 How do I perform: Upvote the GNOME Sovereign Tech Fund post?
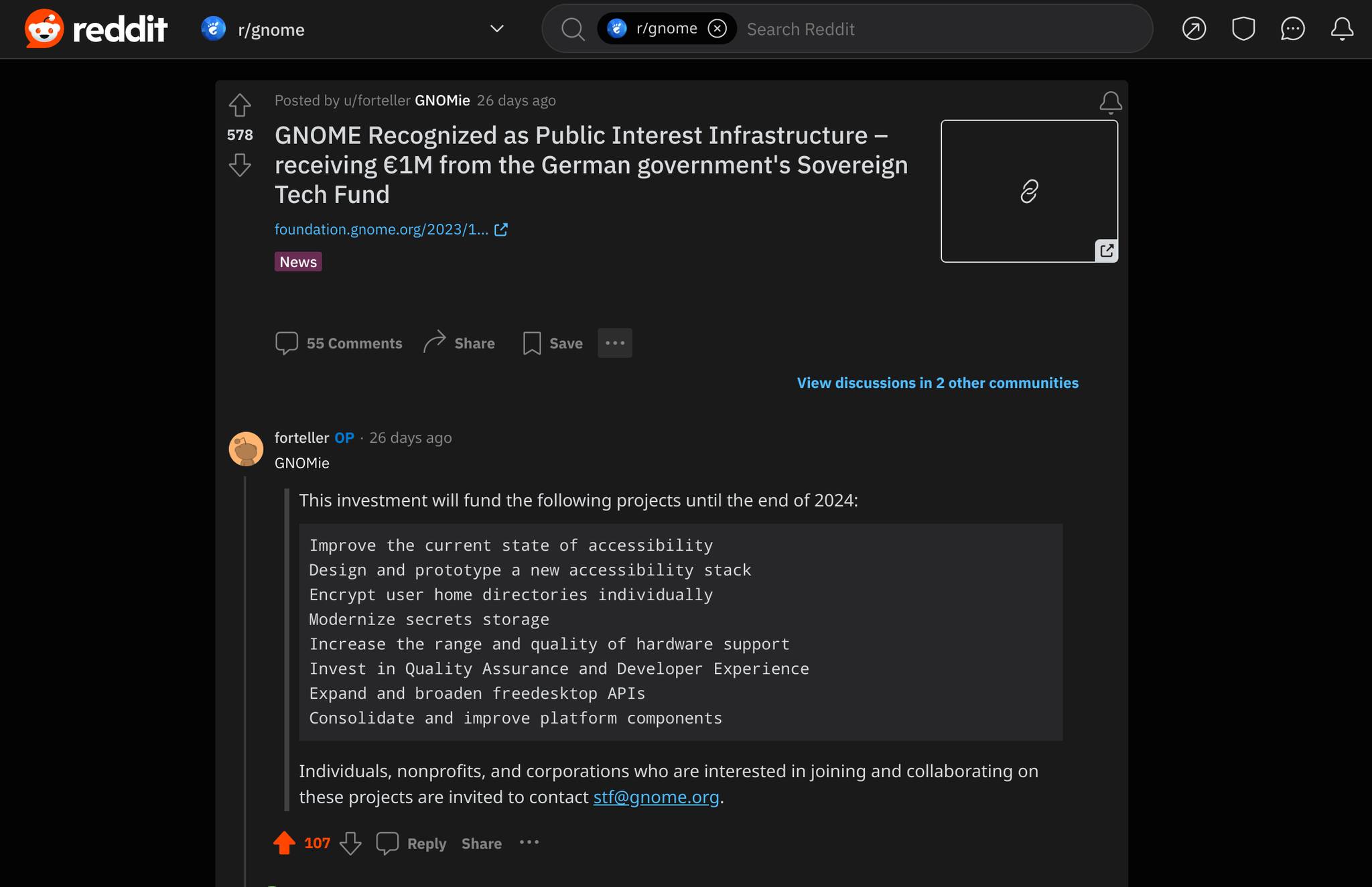(240, 105)
